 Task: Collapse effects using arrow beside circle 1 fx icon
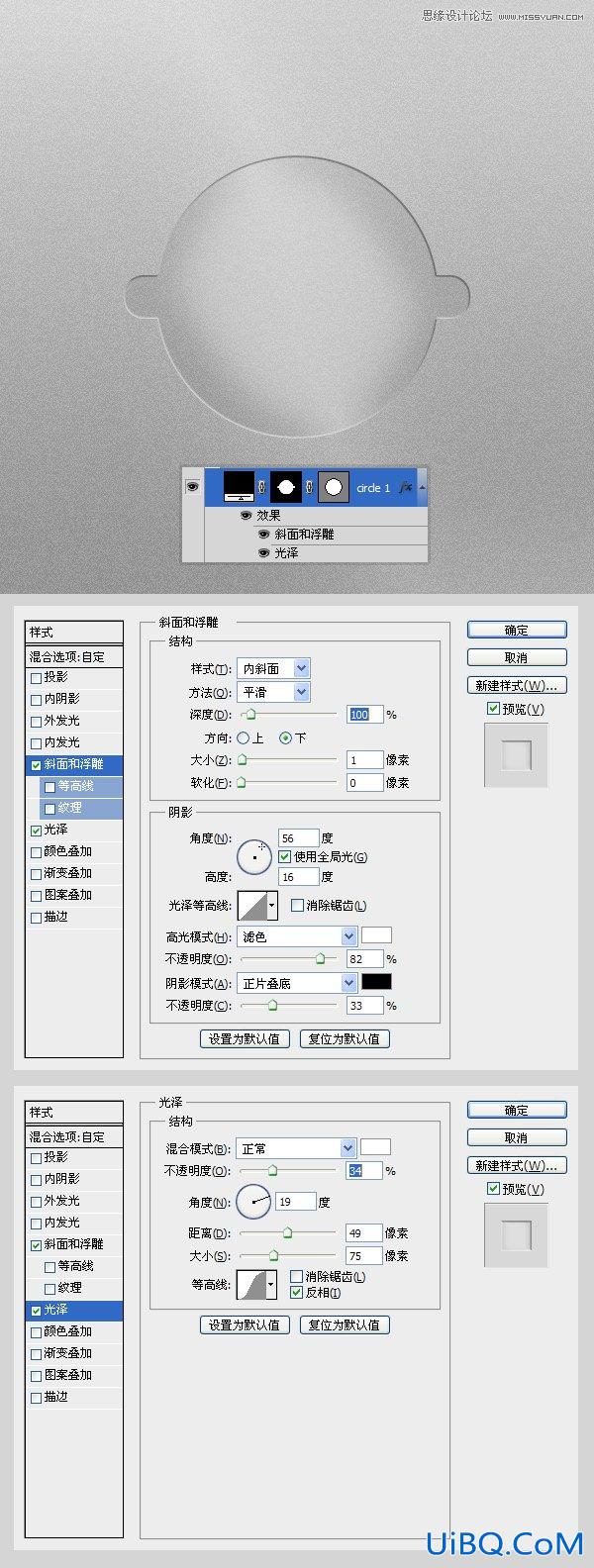tap(423, 487)
